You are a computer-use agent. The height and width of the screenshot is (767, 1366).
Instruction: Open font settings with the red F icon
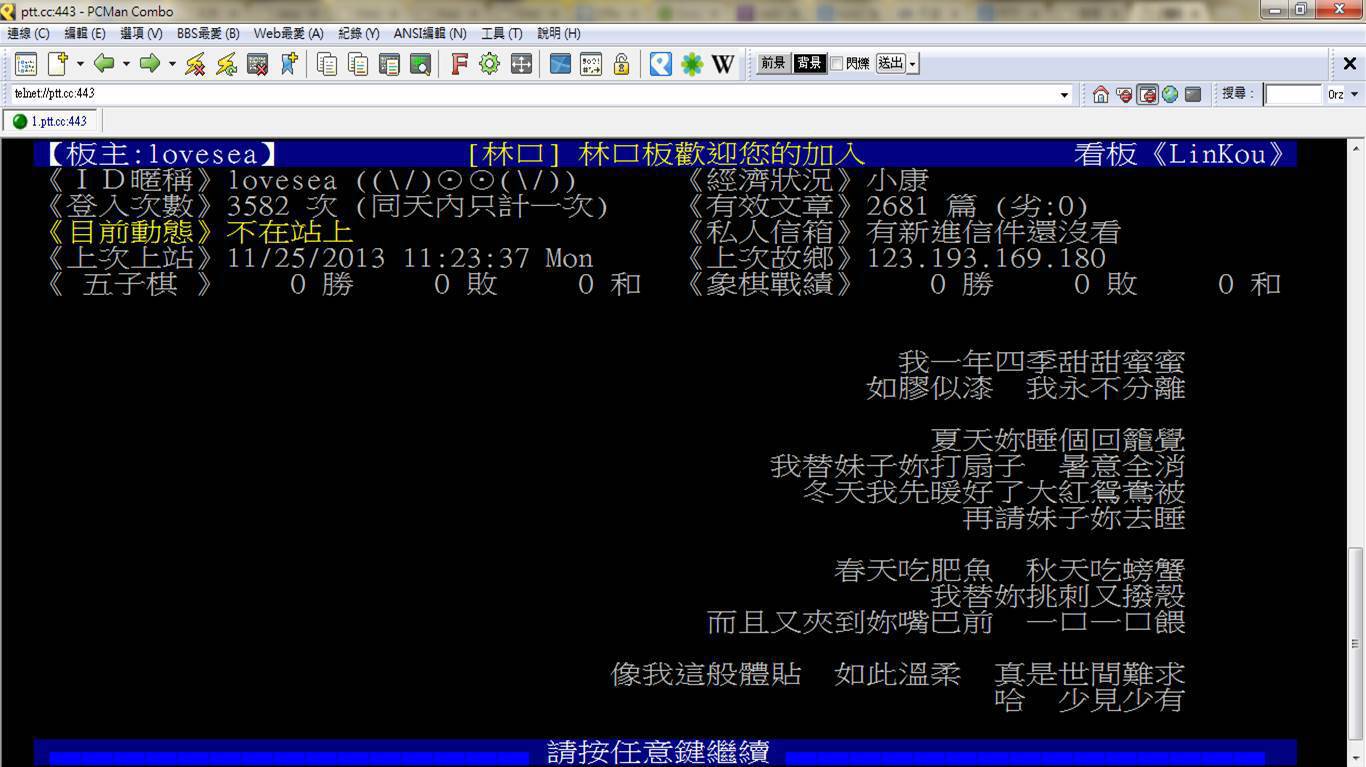[458, 64]
